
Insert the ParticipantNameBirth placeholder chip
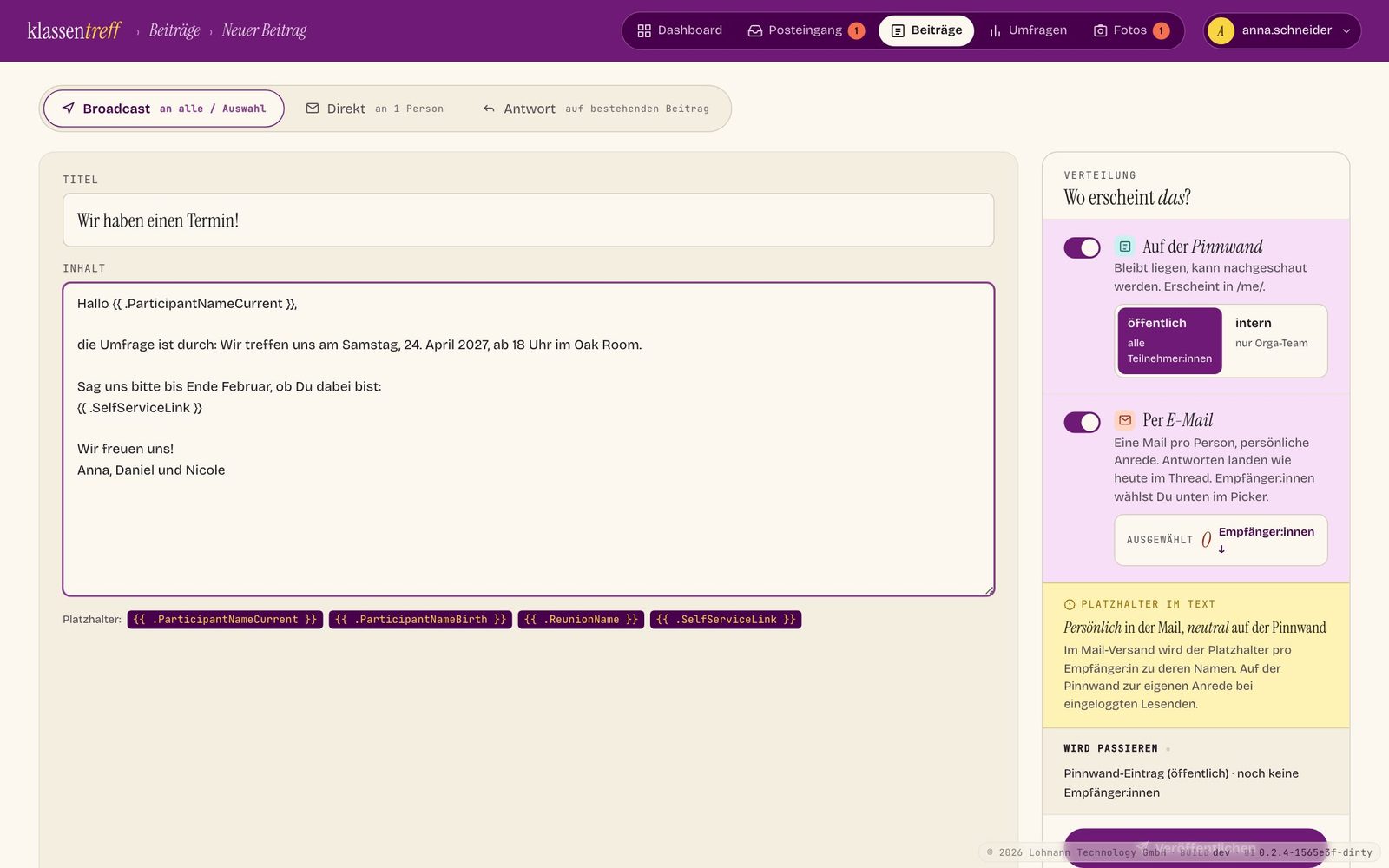pyautogui.click(x=420, y=620)
